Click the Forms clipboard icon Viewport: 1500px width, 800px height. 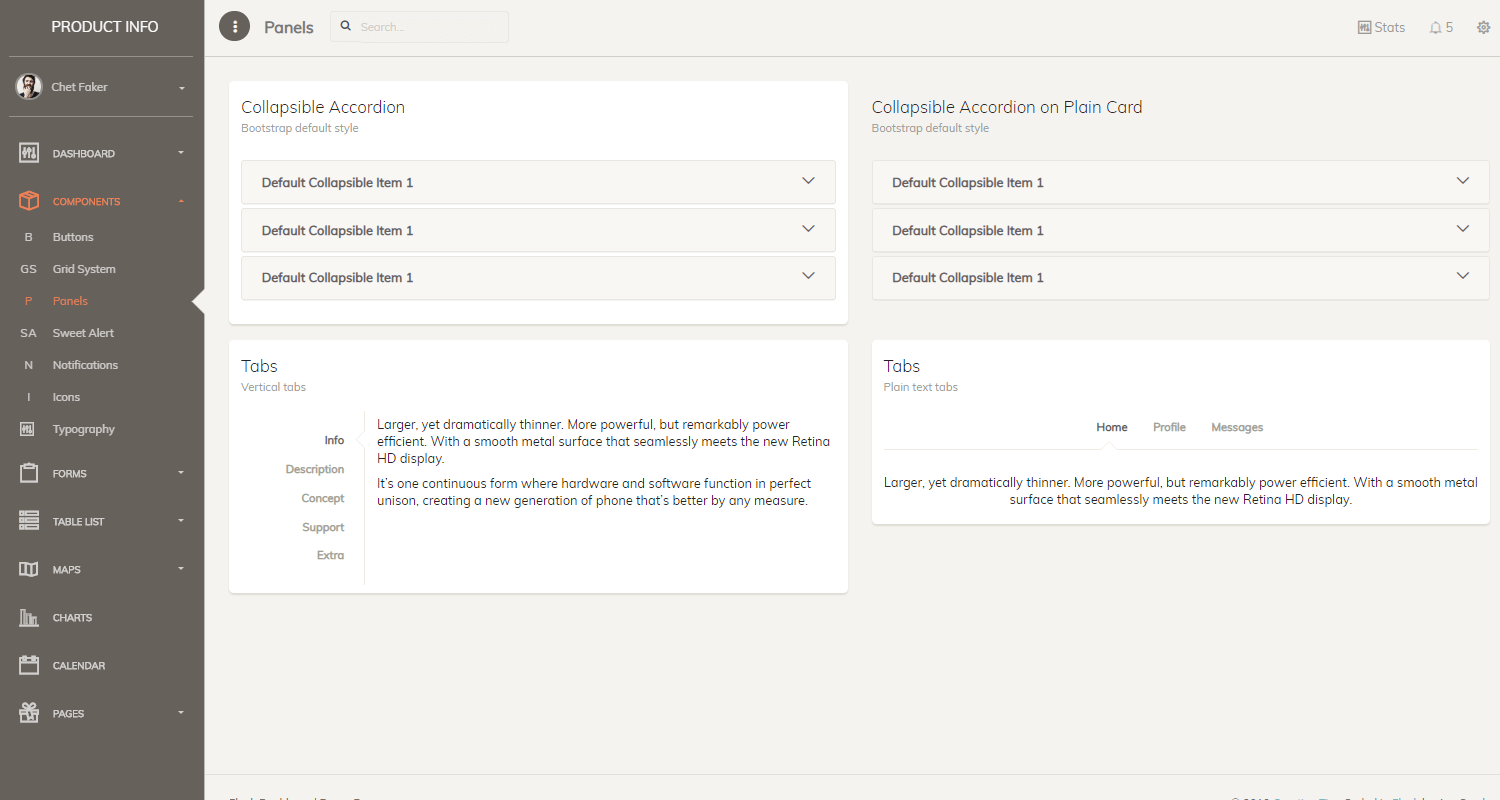tap(29, 473)
